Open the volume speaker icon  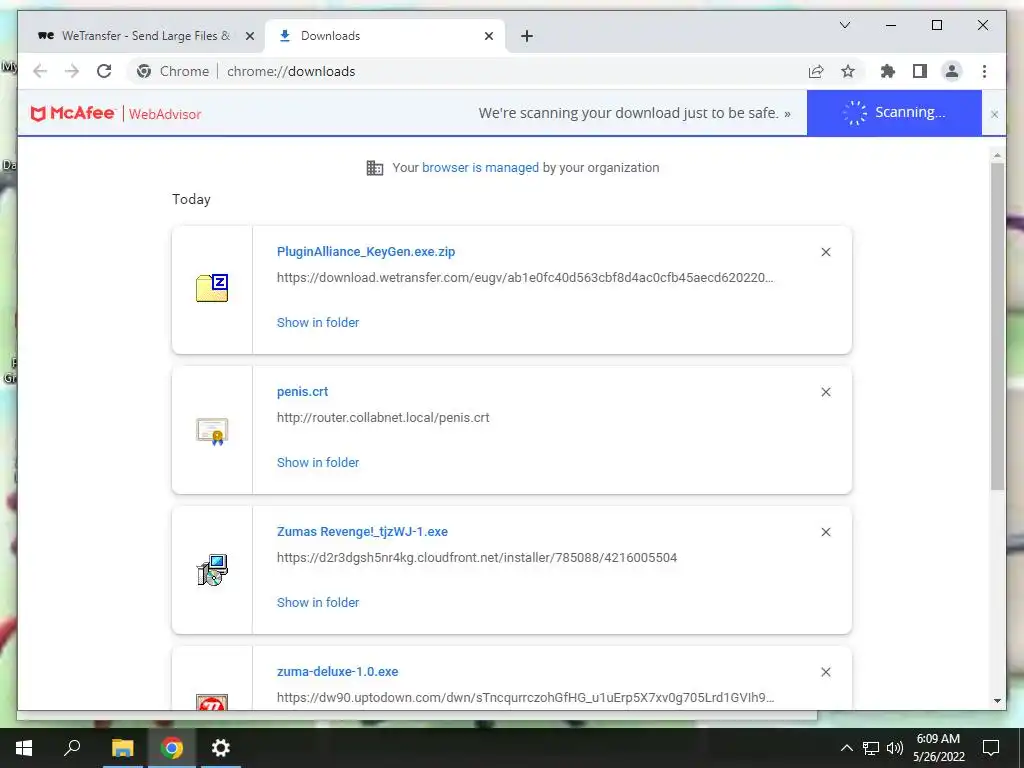click(895, 748)
